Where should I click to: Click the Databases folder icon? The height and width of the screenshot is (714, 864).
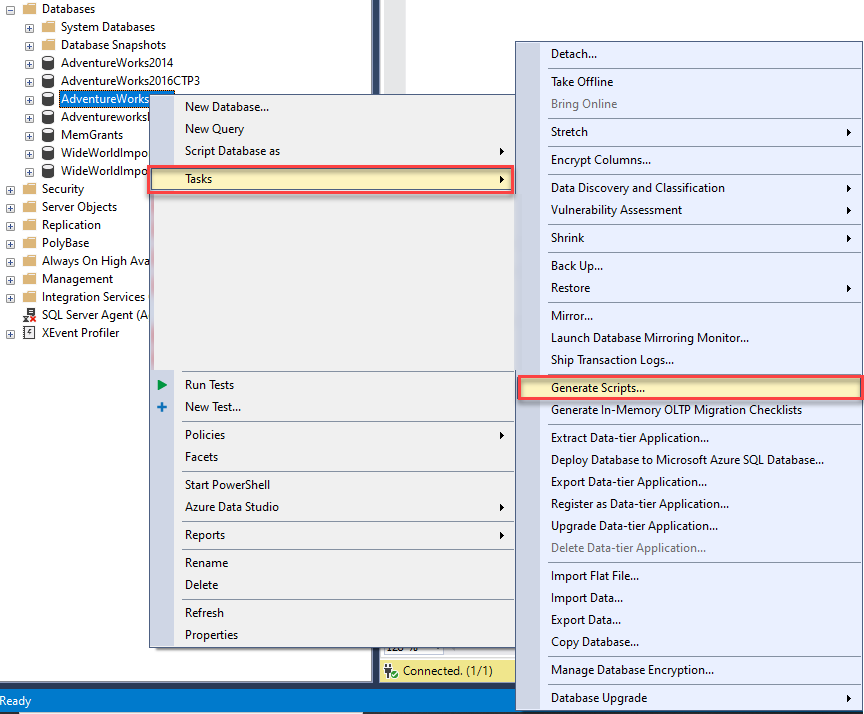[x=29, y=8]
